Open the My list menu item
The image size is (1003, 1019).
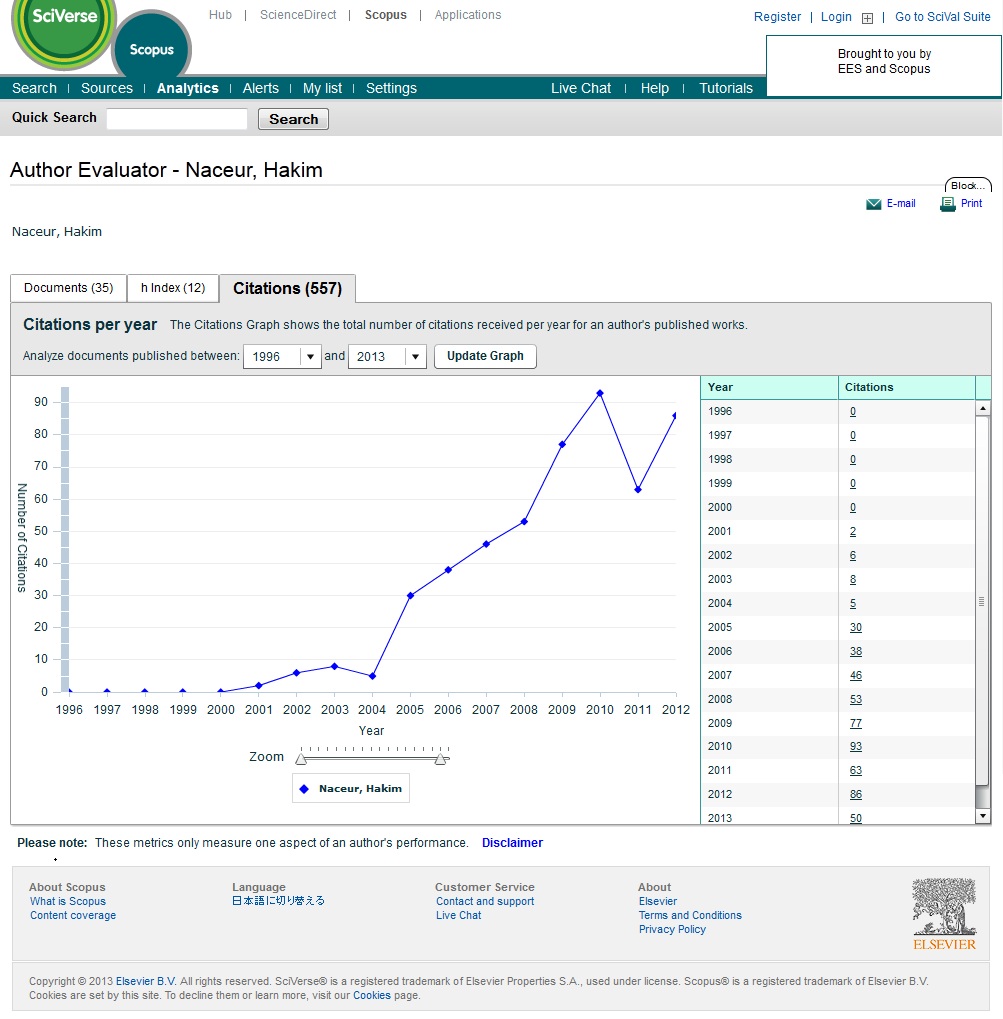322,88
